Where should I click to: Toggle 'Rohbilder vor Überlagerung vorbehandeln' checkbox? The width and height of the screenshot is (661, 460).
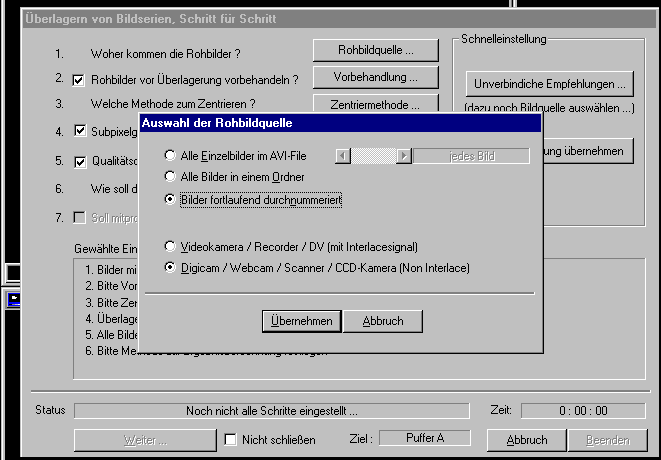(x=80, y=80)
